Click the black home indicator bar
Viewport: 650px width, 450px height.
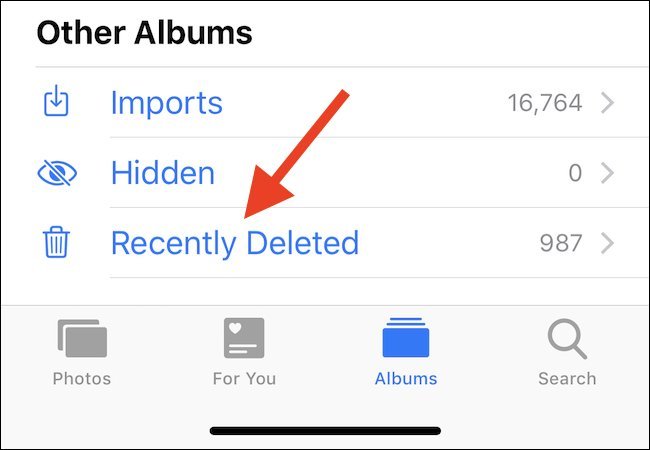click(325, 431)
